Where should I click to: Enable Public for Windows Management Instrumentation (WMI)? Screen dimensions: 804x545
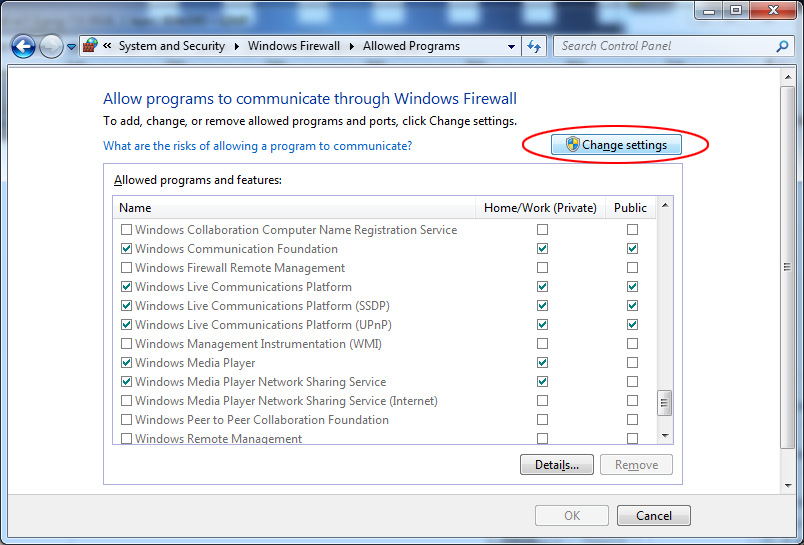tap(632, 344)
